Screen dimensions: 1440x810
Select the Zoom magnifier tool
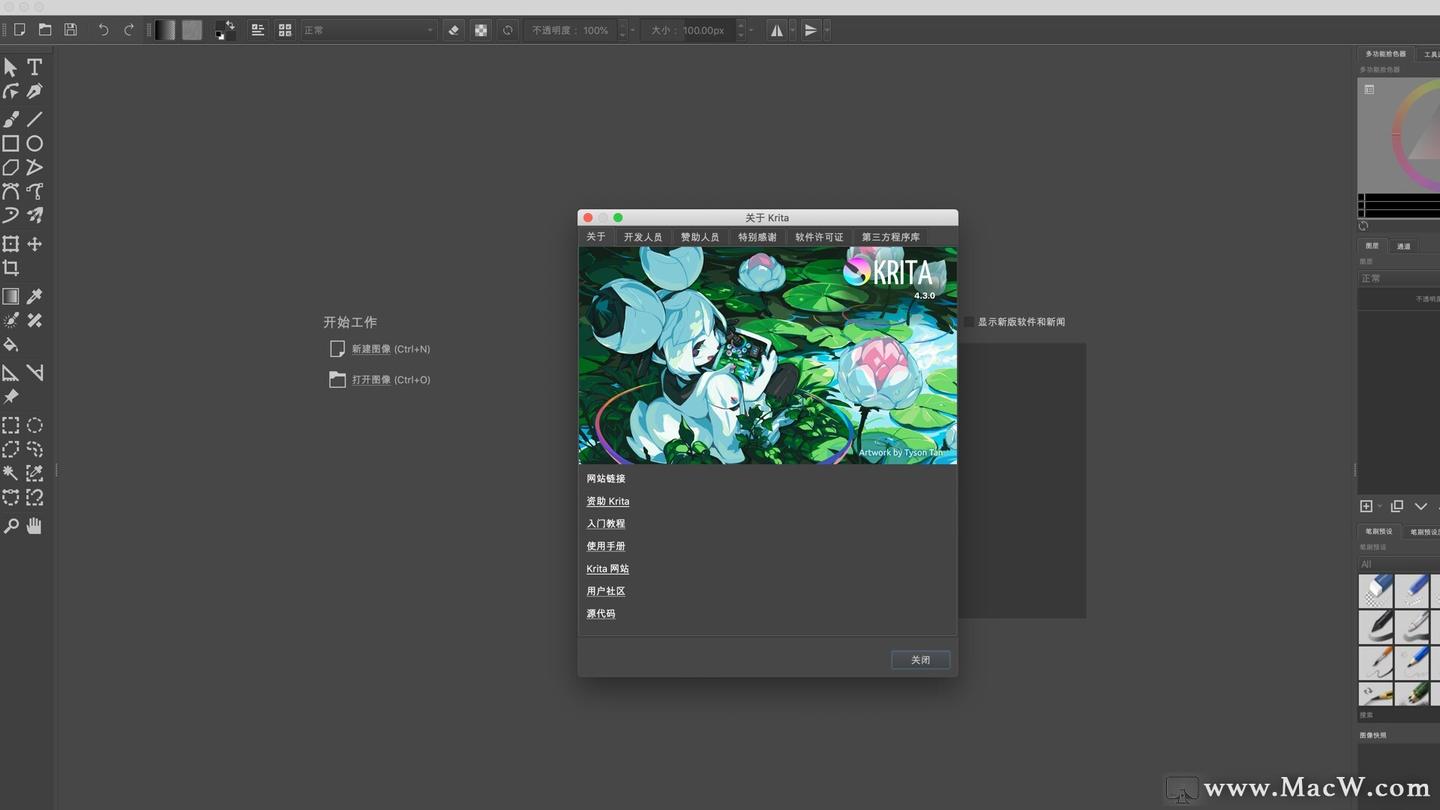tap(11, 526)
